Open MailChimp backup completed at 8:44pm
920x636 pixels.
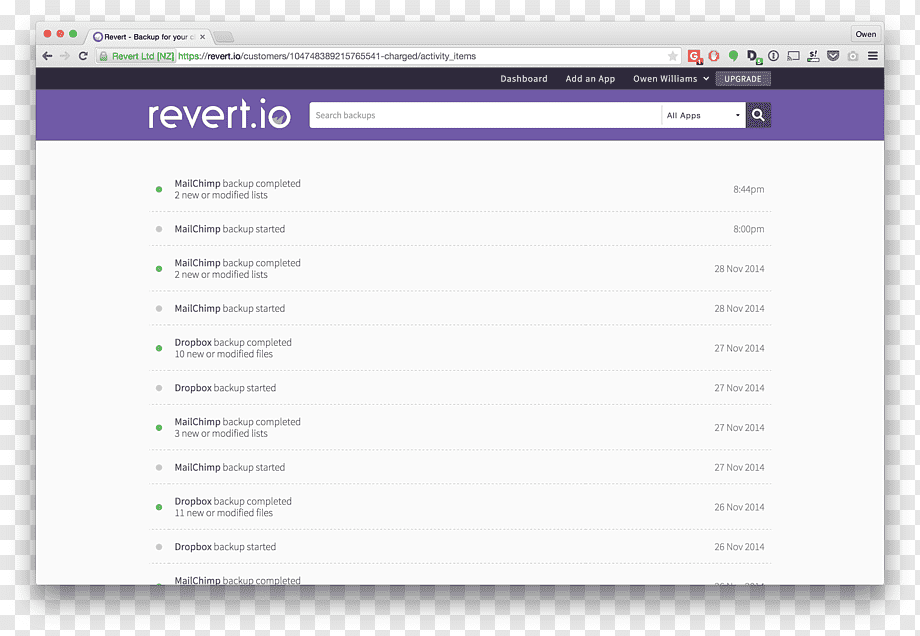click(460, 189)
